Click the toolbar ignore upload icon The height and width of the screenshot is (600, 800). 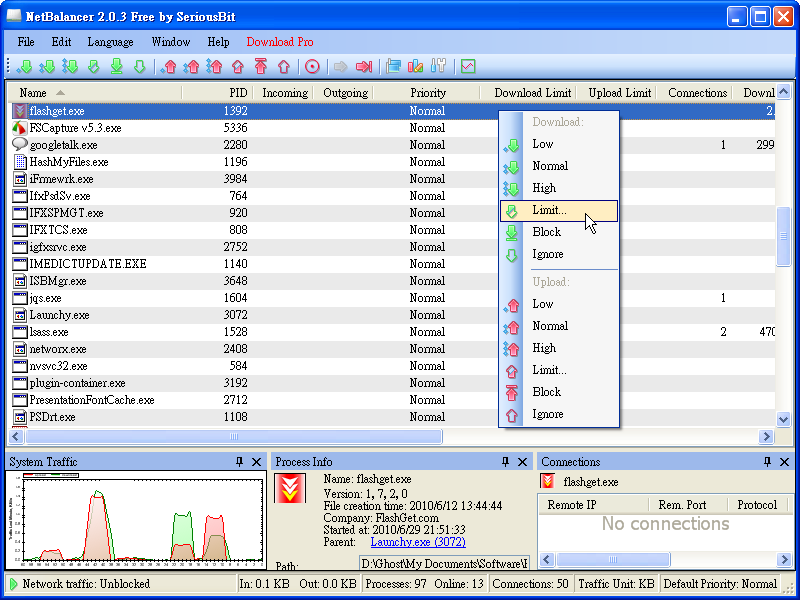point(284,66)
